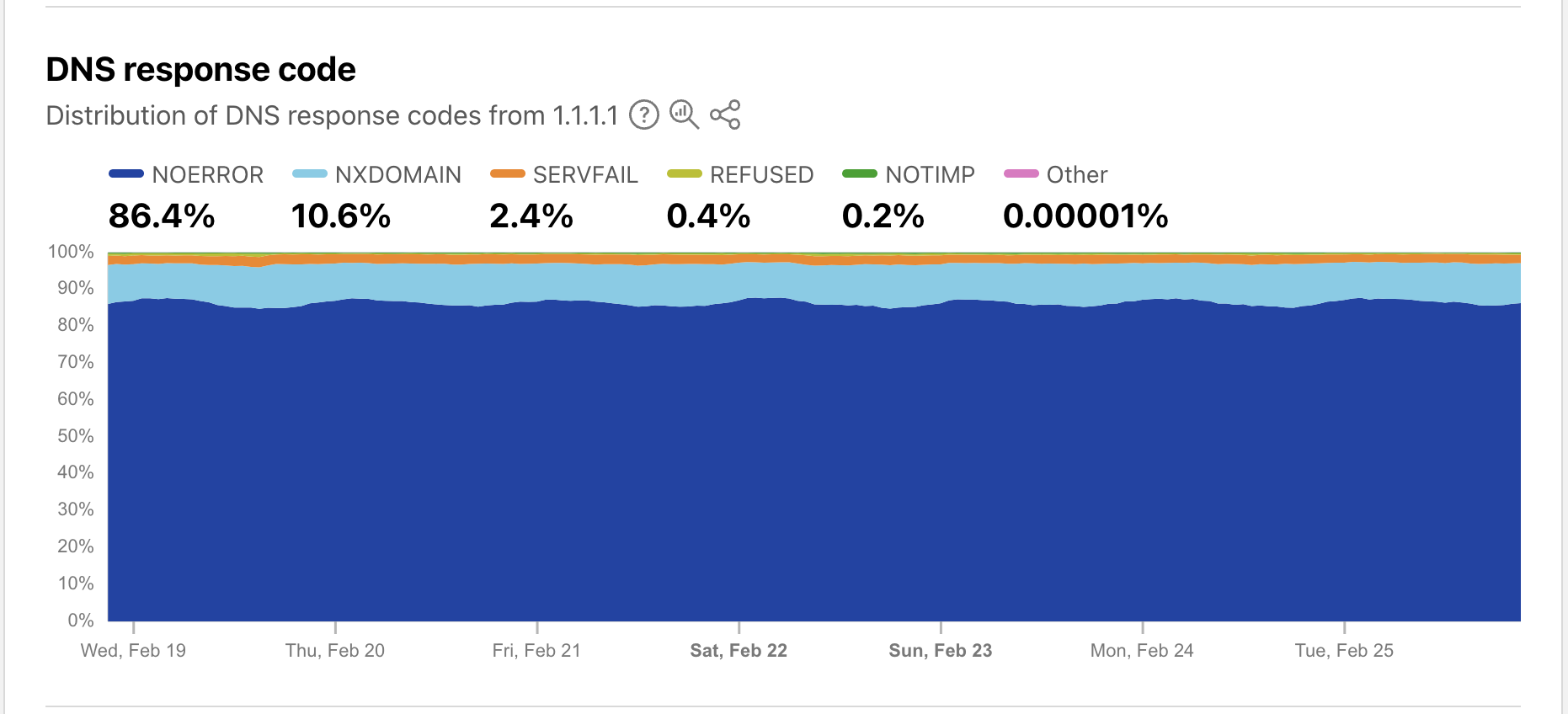
Task: Click the Thu, Feb 20 axis label
Action: point(335,650)
